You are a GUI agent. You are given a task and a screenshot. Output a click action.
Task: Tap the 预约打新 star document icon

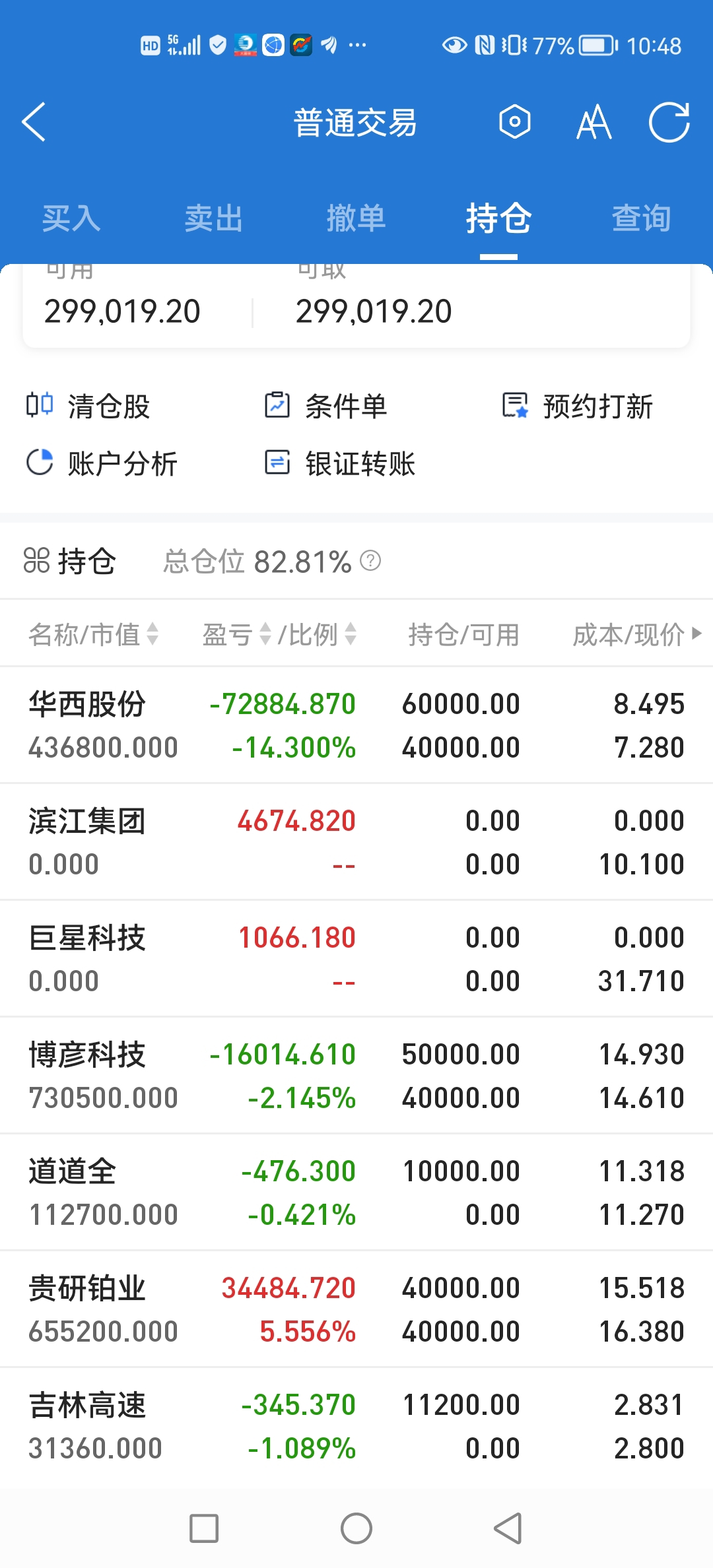[515, 405]
